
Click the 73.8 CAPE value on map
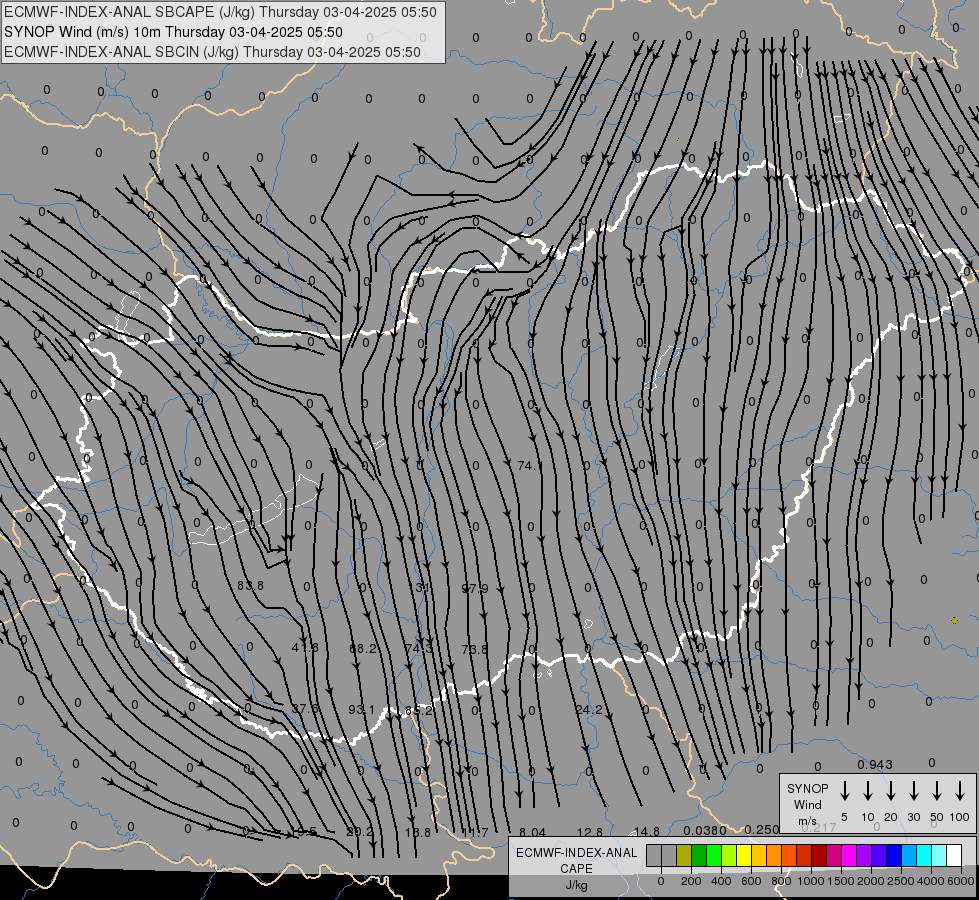pos(475,649)
